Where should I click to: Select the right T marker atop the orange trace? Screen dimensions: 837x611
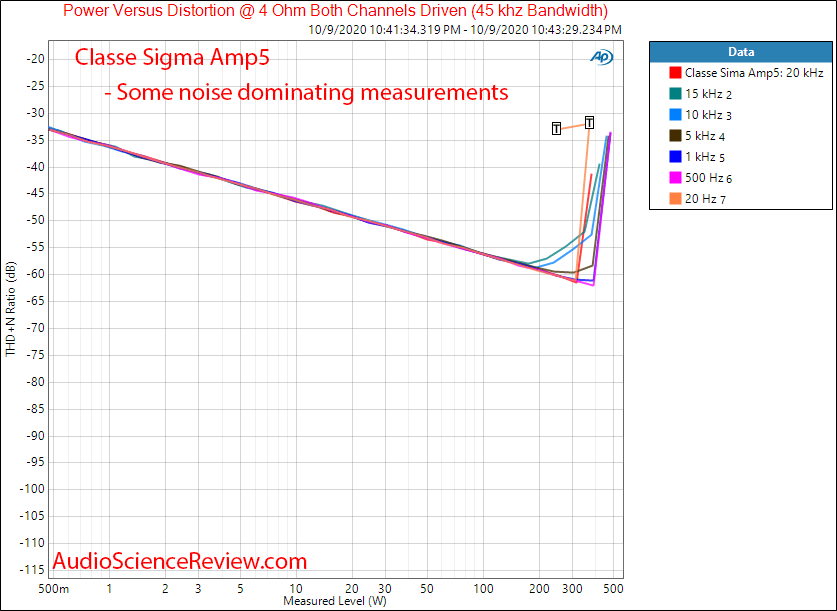click(x=589, y=123)
